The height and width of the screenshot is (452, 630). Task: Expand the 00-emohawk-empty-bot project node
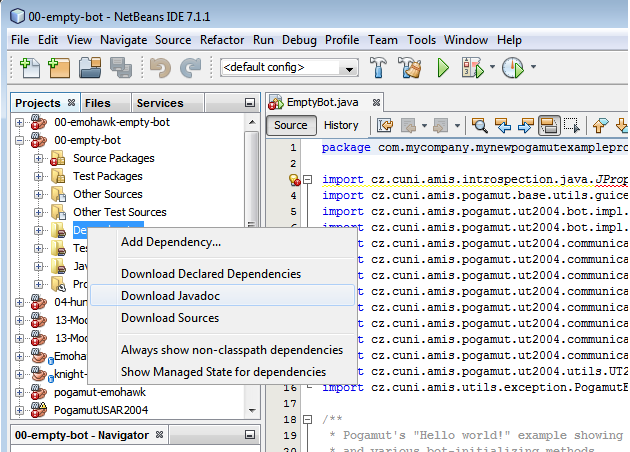(x=19, y=122)
